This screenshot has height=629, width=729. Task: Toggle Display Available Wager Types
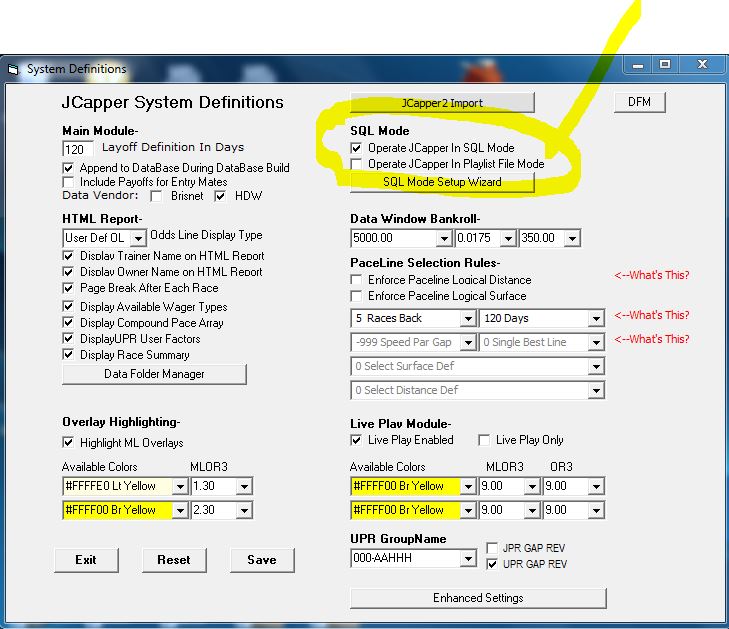coord(68,306)
